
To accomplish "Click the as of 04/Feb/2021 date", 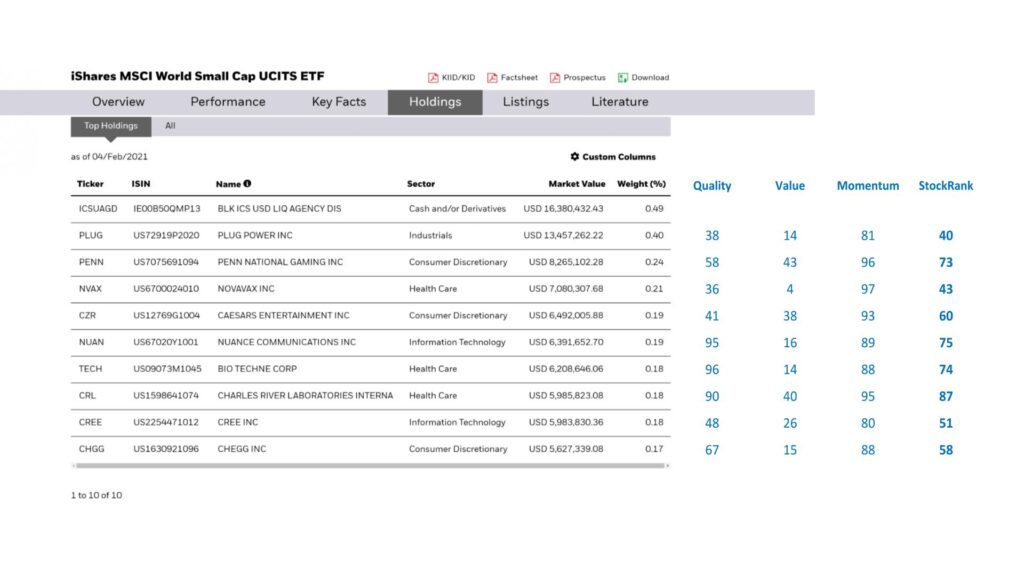I will [109, 157].
